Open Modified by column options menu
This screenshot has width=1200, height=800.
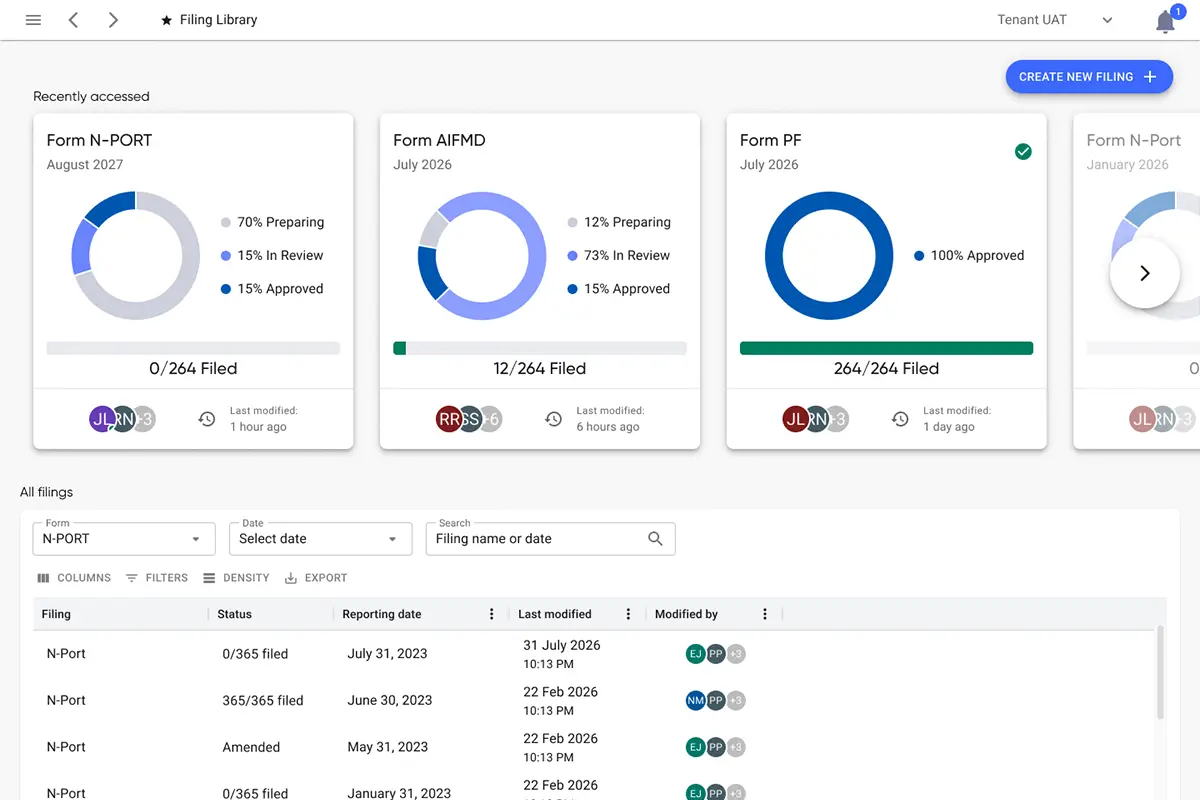[765, 614]
